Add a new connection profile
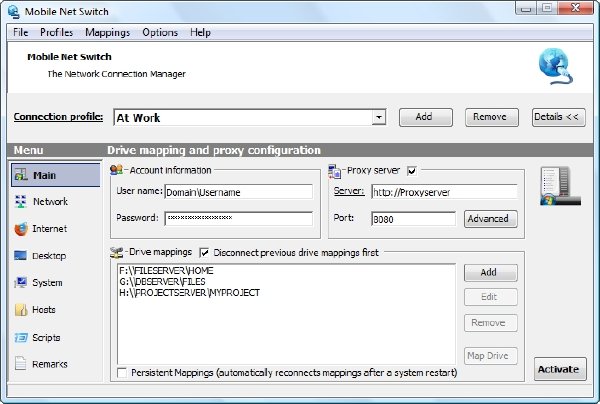 coord(426,117)
